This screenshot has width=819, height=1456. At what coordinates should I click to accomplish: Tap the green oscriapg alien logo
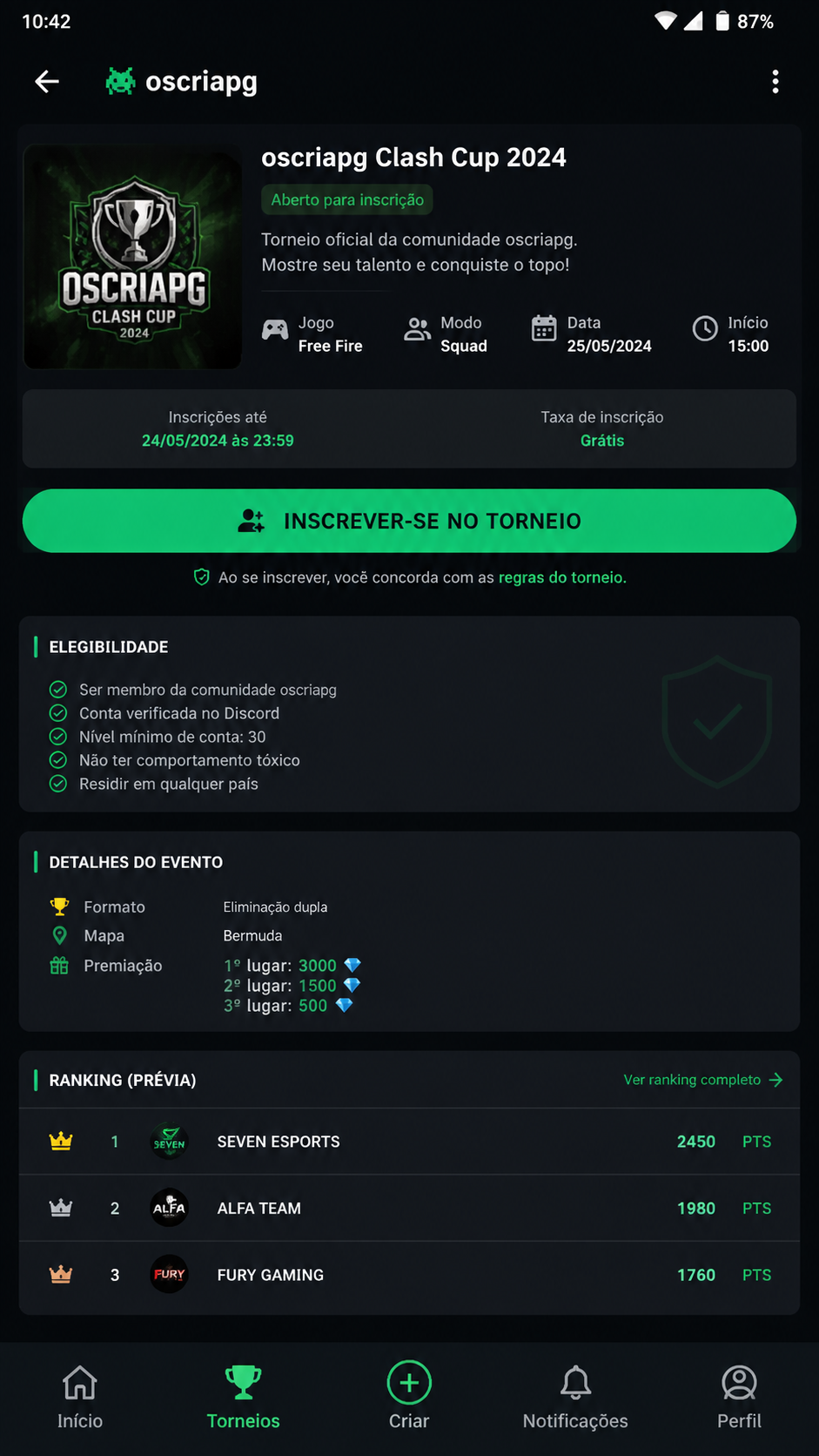[120, 82]
